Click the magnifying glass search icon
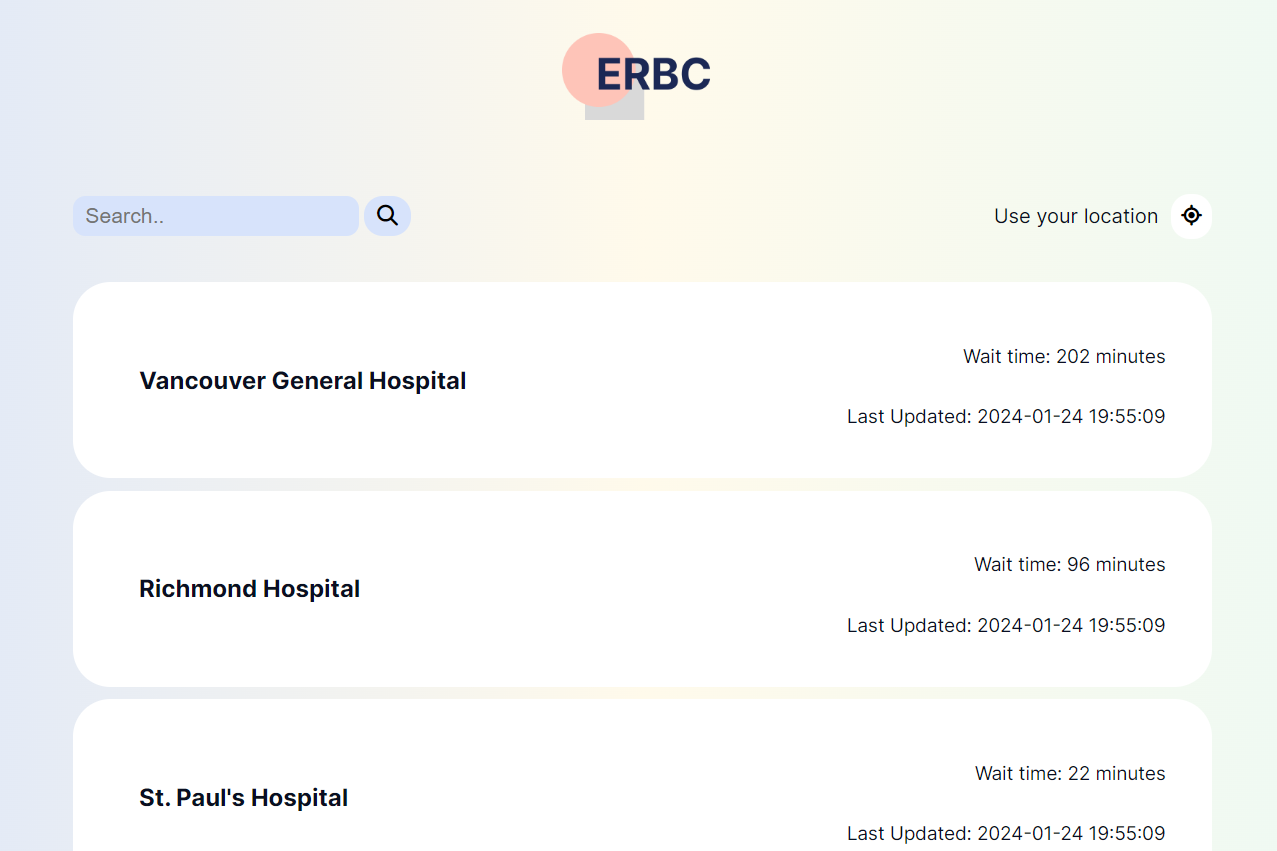 point(387,216)
